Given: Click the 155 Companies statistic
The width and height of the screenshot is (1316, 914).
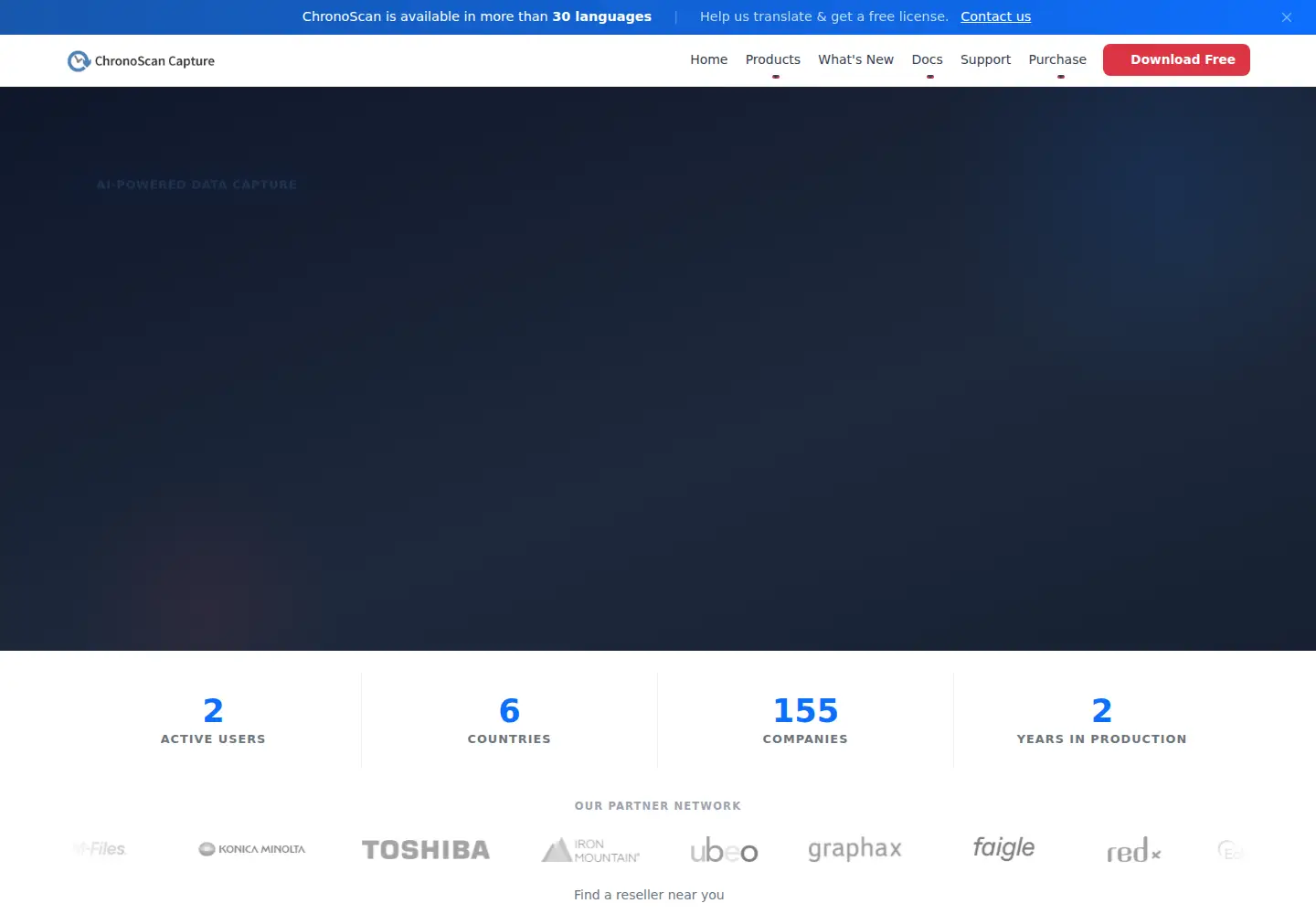Looking at the screenshot, I should pyautogui.click(x=805, y=720).
